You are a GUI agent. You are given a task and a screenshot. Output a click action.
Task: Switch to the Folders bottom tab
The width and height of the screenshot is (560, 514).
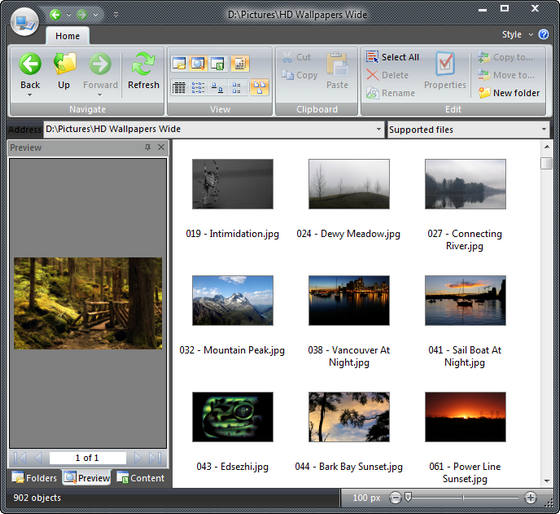point(34,478)
